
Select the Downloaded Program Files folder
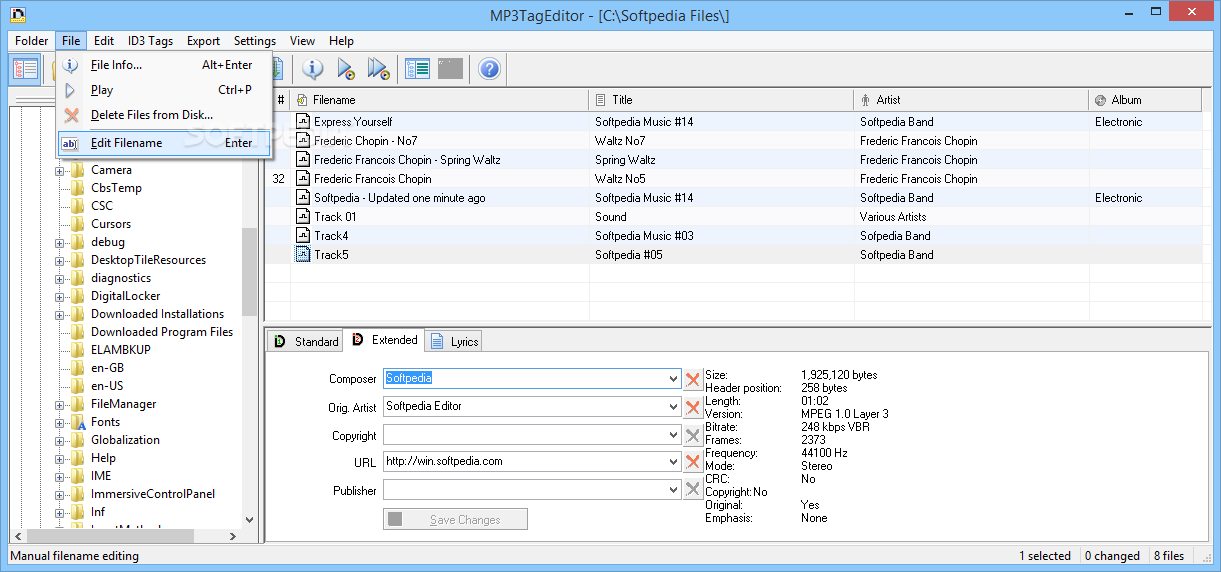point(162,332)
